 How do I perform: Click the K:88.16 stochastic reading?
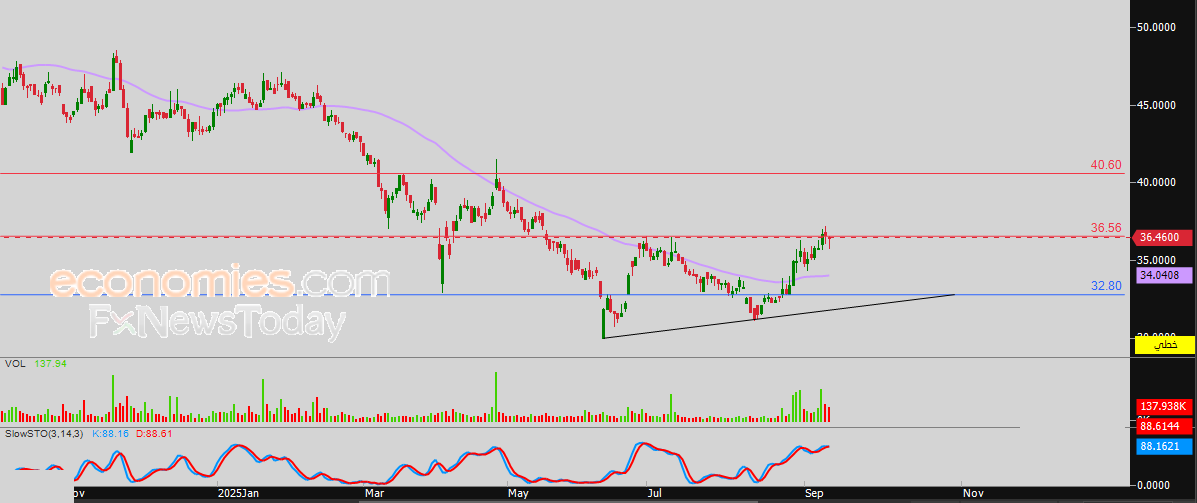(113, 434)
